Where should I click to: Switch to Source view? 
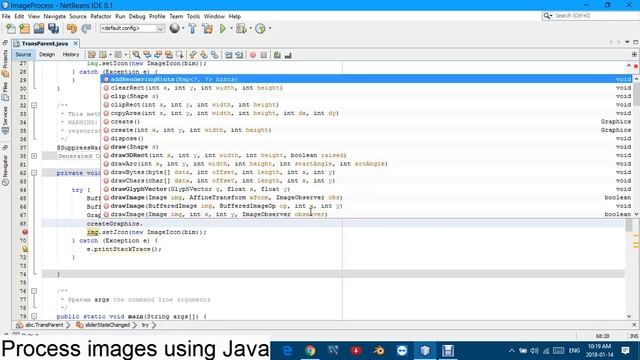23,54
